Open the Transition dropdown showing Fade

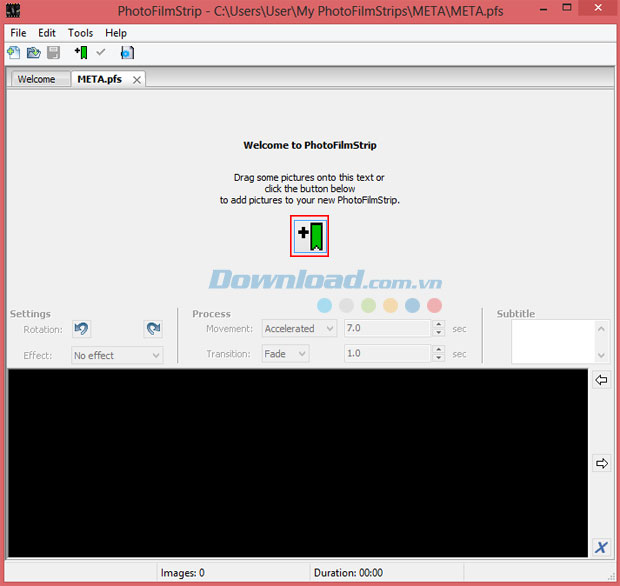[x=285, y=353]
